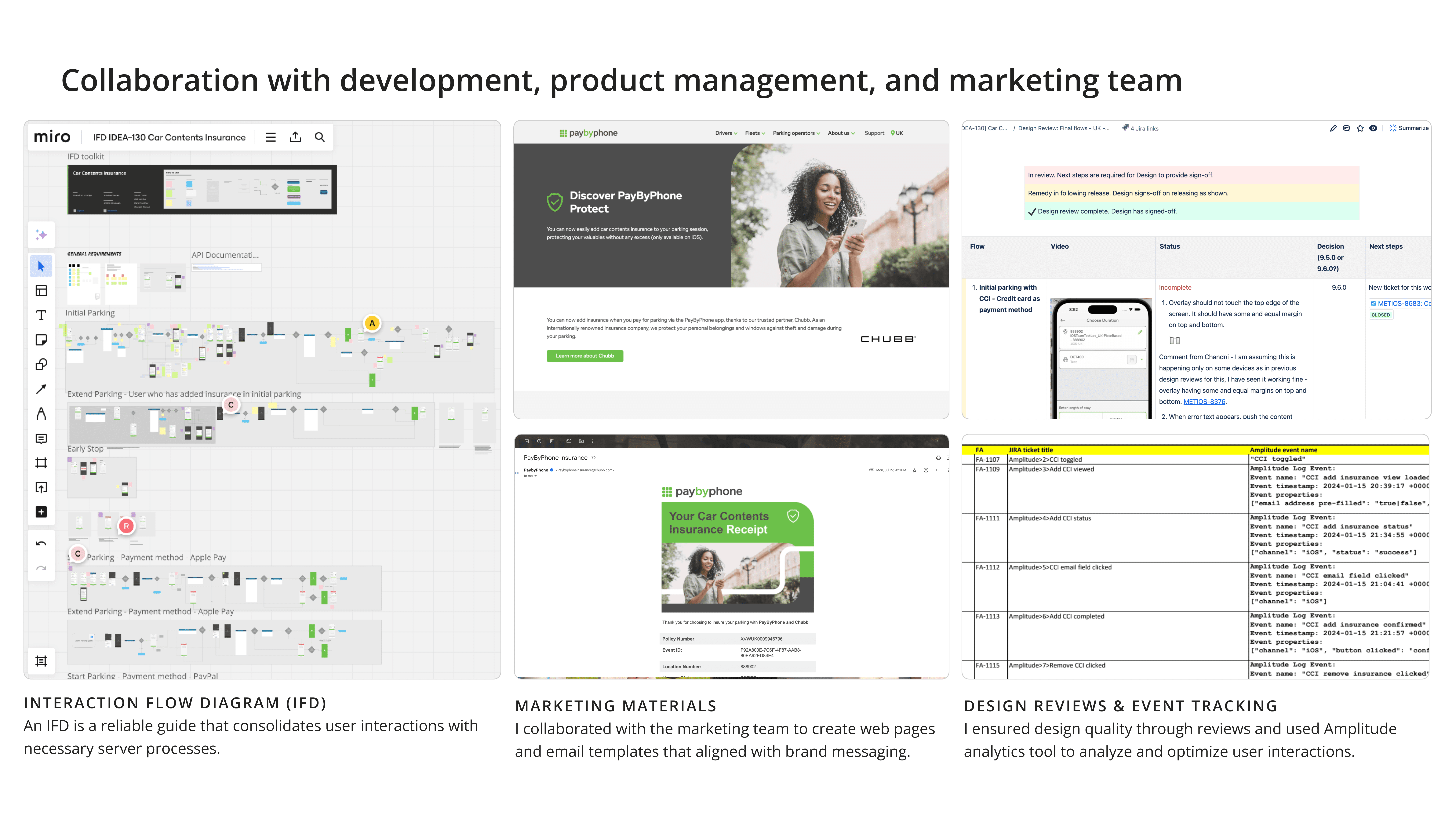
Task: Open search in the Miro board header
Action: [320, 137]
